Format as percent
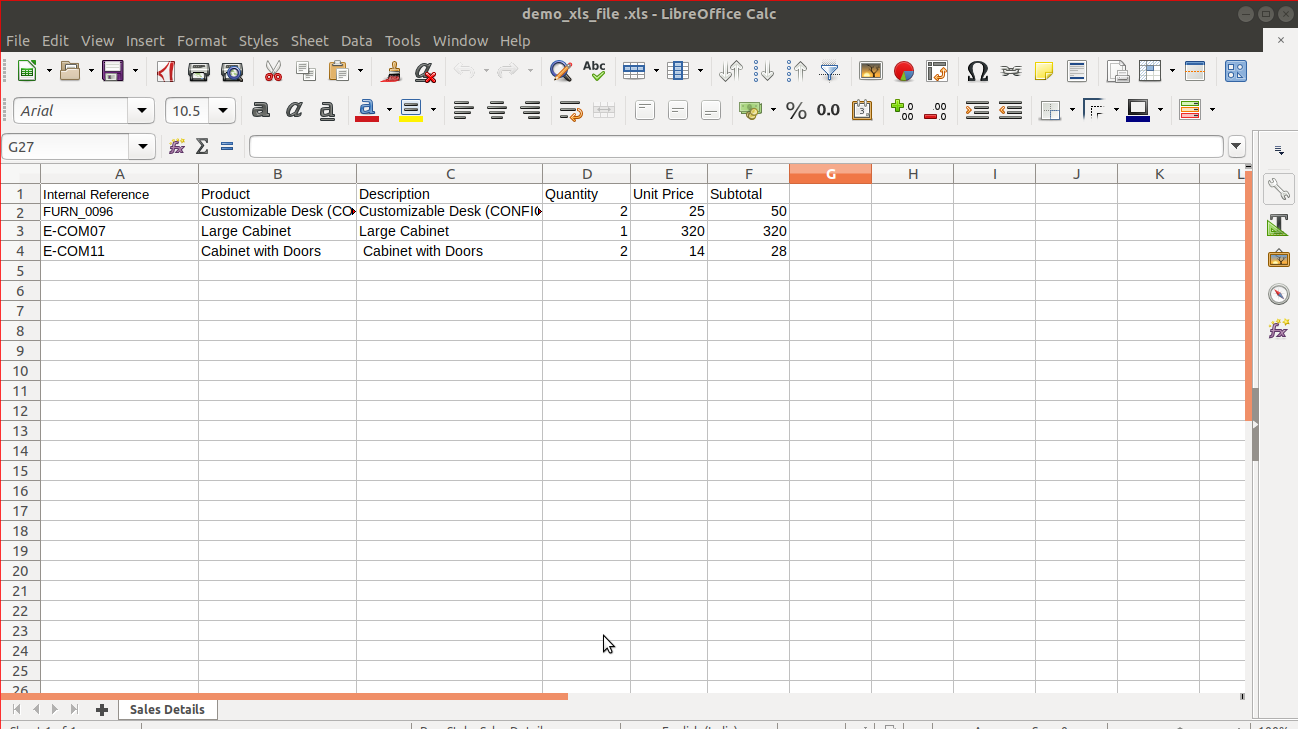Screen dimensions: 1298x729 coord(796,110)
